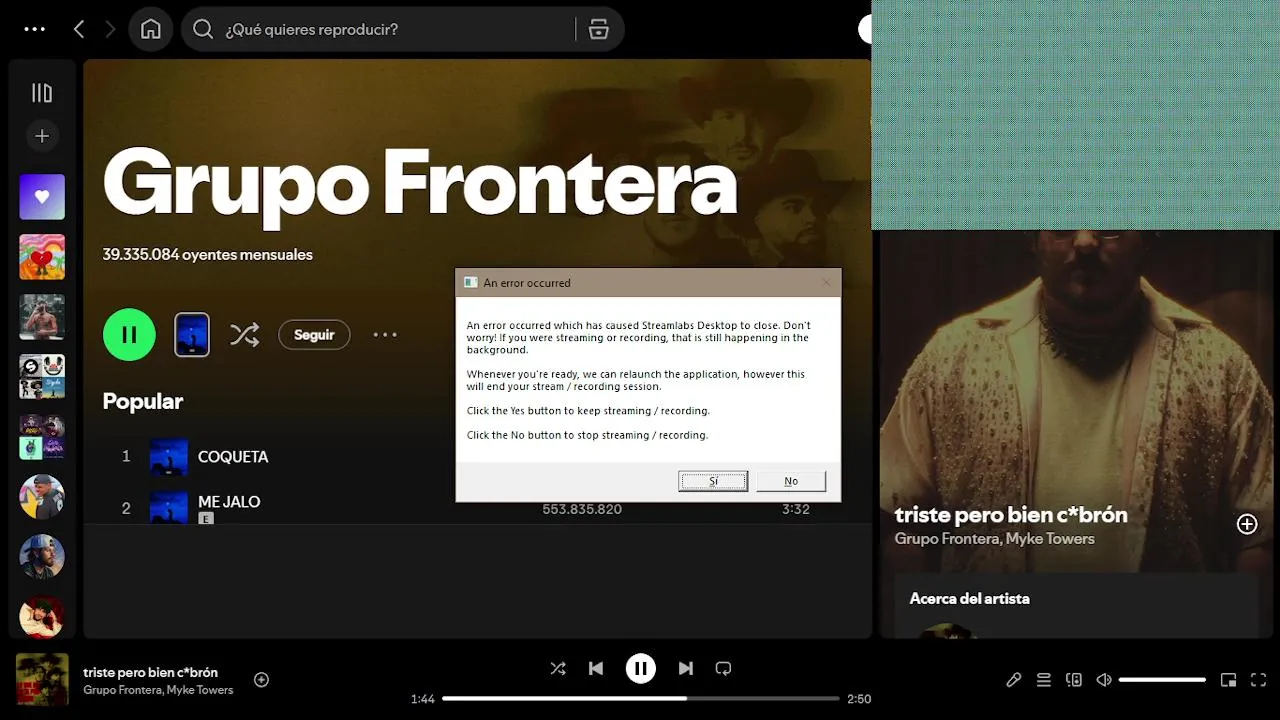Viewport: 1280px width, 720px height.
Task: Click the bottom bar song title triste pero bien c*brón
Action: pyautogui.click(x=150, y=672)
